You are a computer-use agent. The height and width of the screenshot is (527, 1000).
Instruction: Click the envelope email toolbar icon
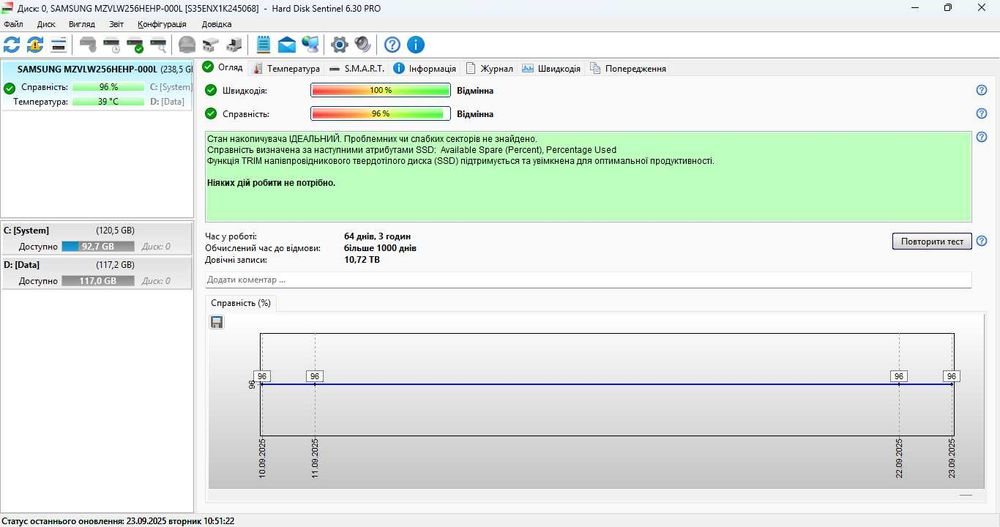pos(287,45)
